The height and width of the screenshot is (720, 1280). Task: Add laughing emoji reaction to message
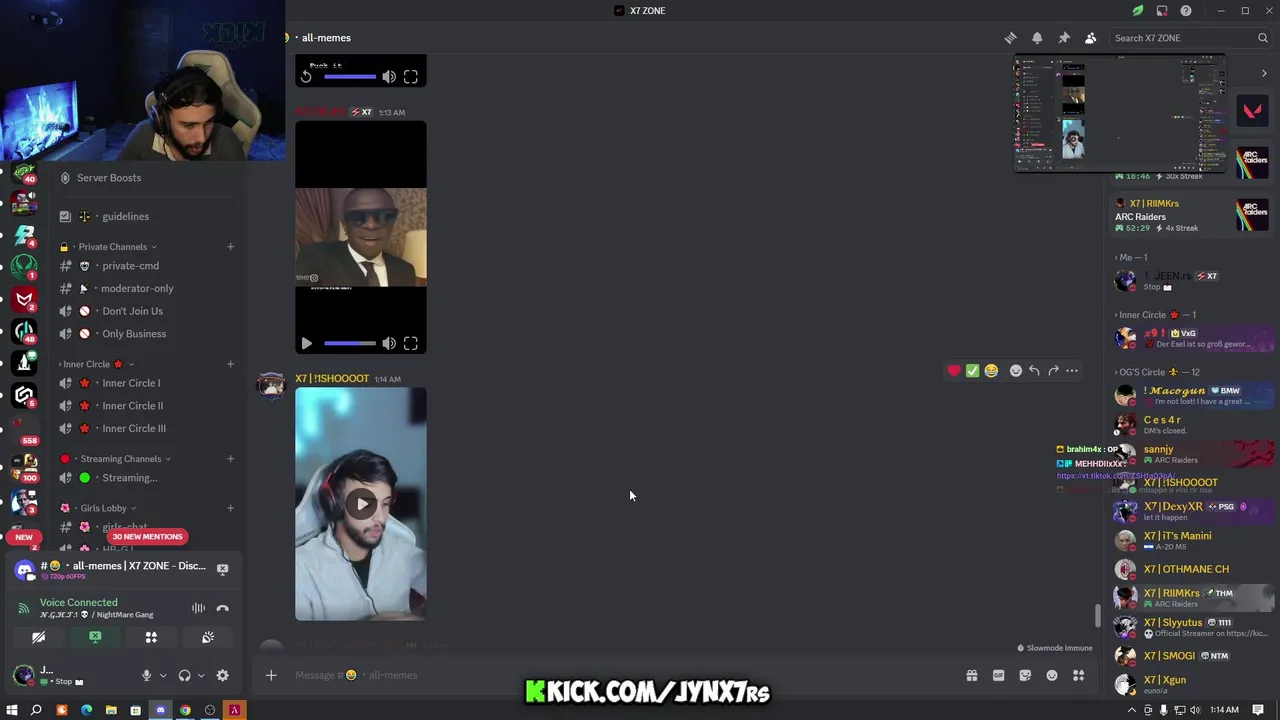point(991,371)
